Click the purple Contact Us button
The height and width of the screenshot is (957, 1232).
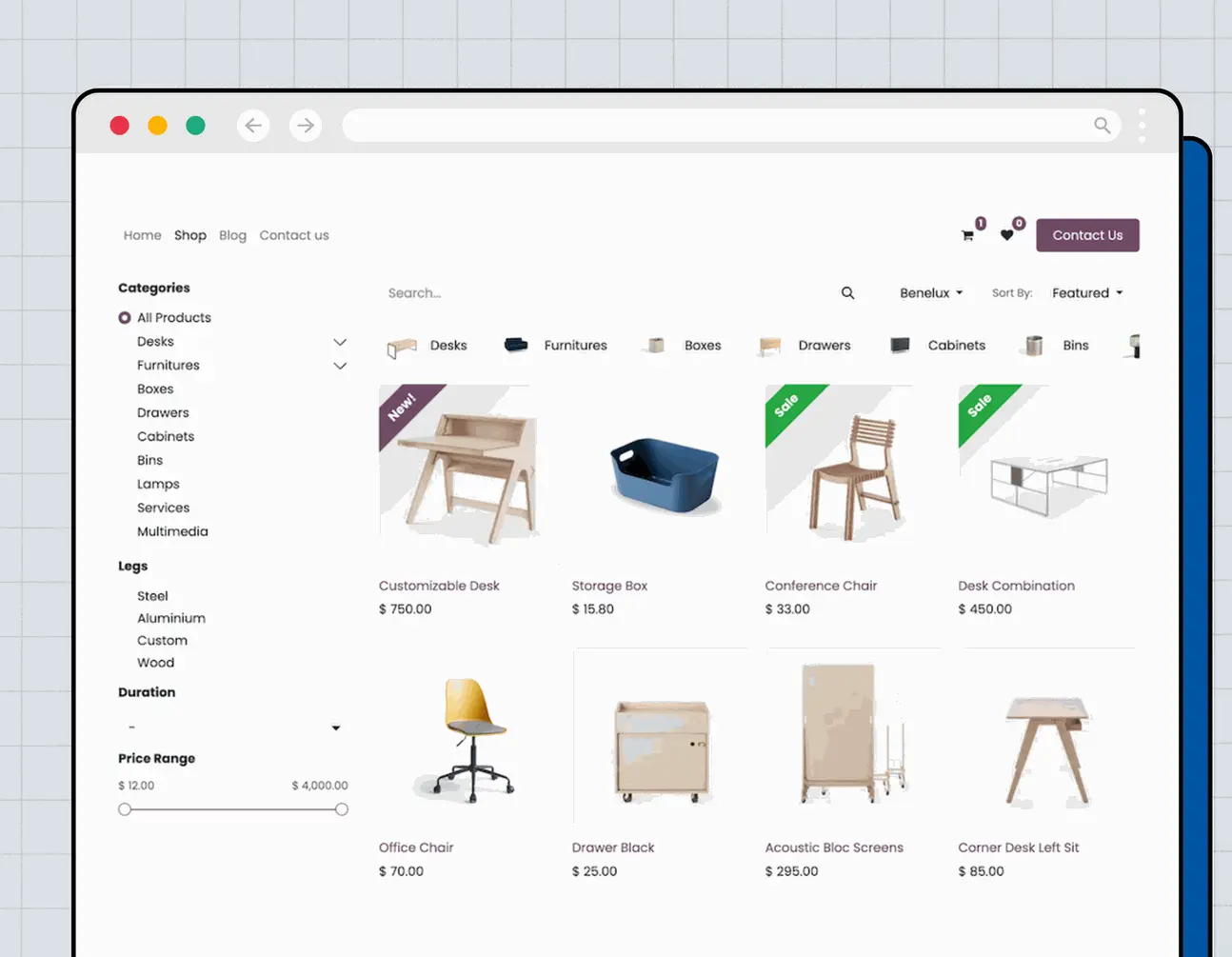tap(1087, 235)
